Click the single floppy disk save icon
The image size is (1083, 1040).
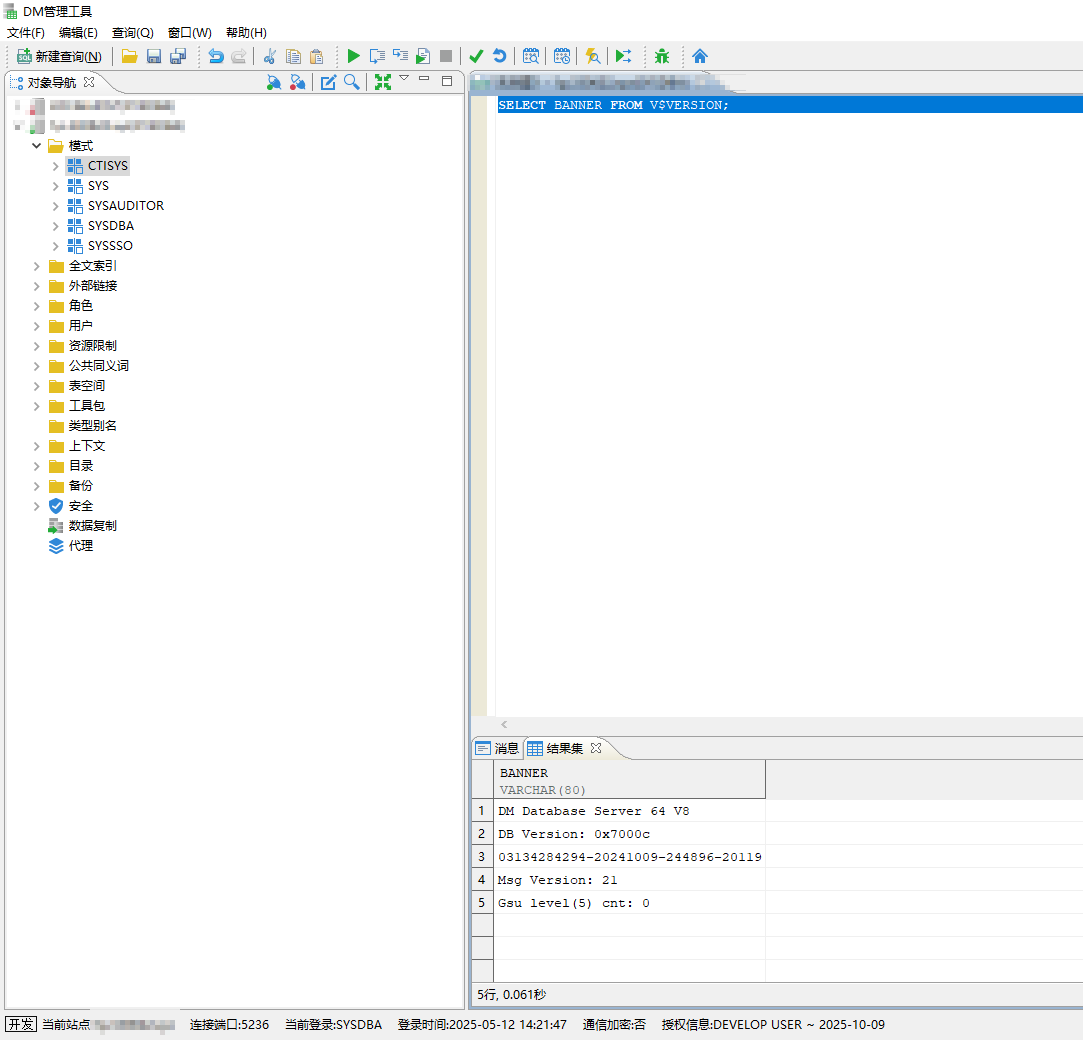click(x=154, y=57)
